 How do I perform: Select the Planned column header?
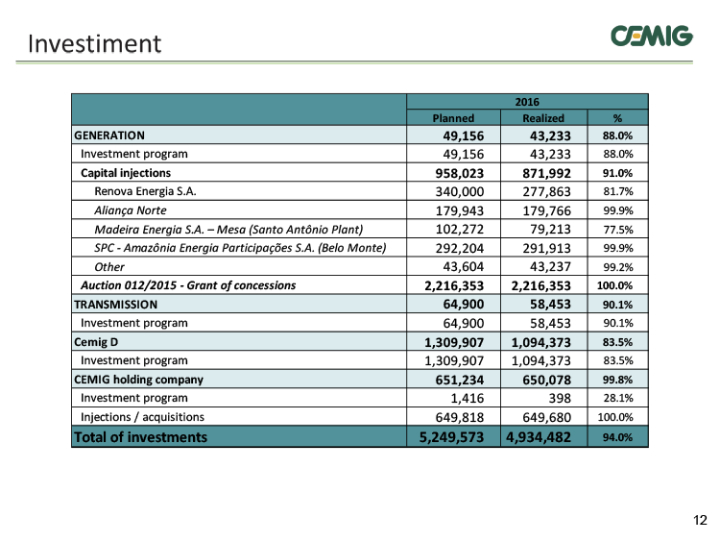[x=453, y=118]
